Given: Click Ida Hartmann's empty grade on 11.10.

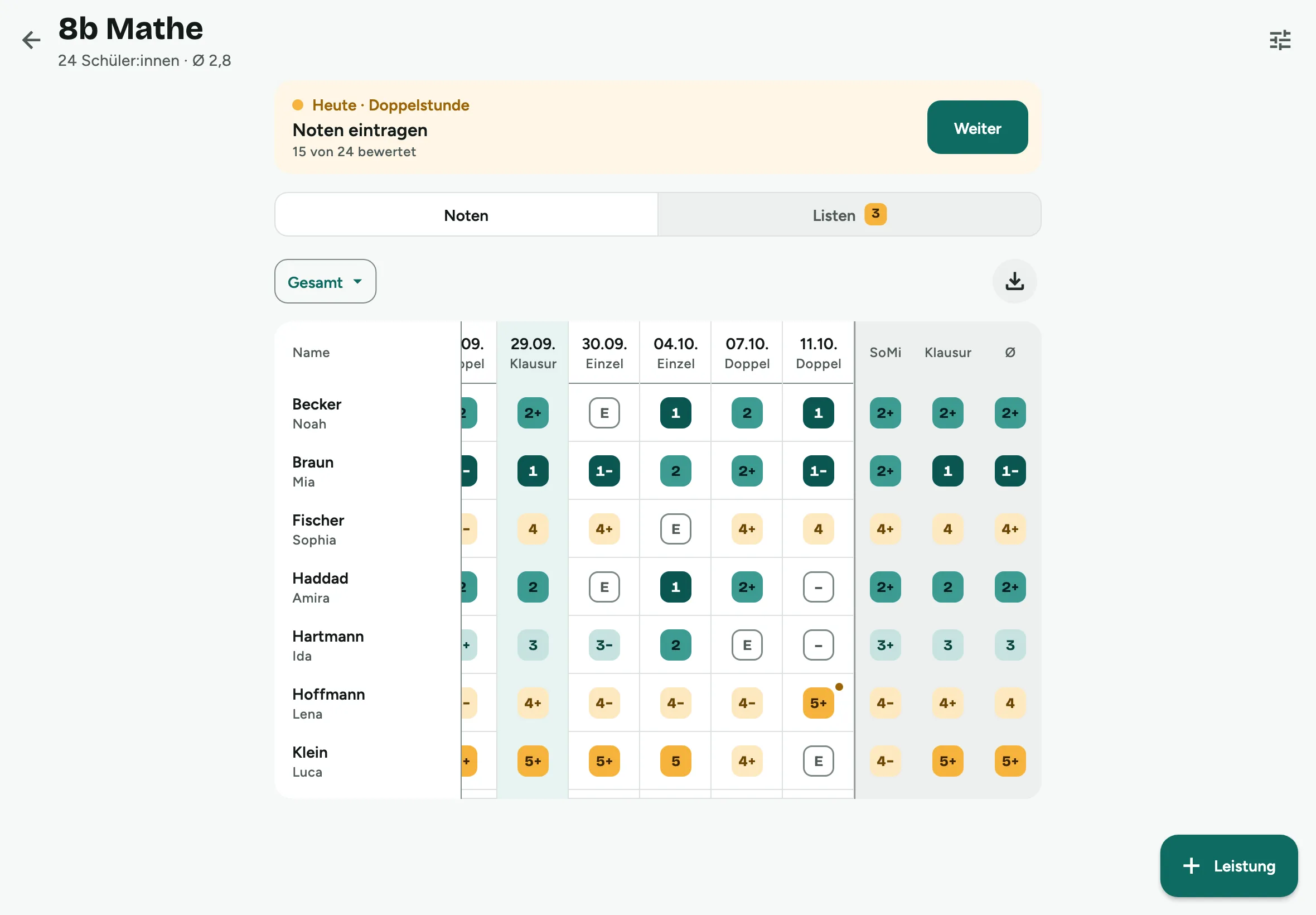Looking at the screenshot, I should pos(818,645).
